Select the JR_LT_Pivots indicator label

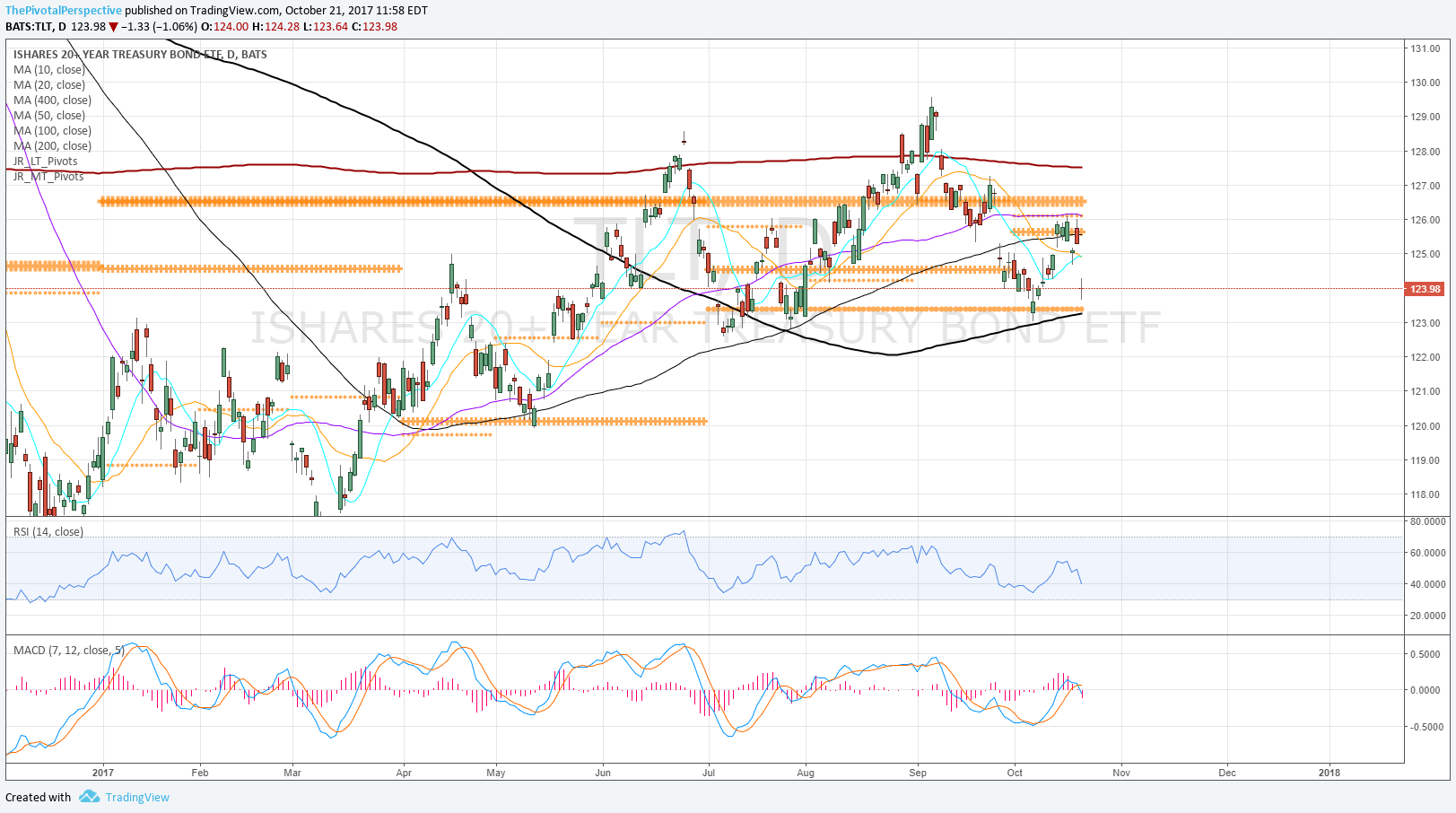coord(46,161)
